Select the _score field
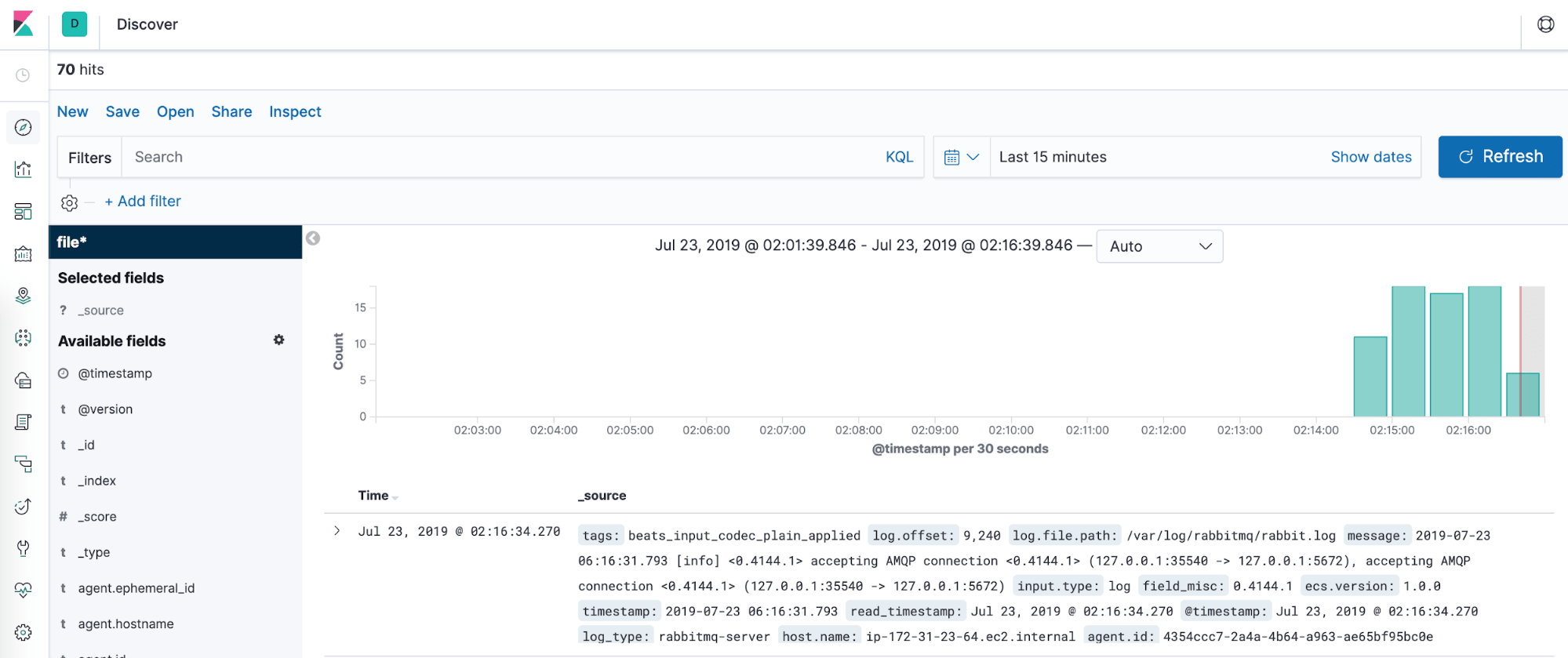 pos(96,517)
